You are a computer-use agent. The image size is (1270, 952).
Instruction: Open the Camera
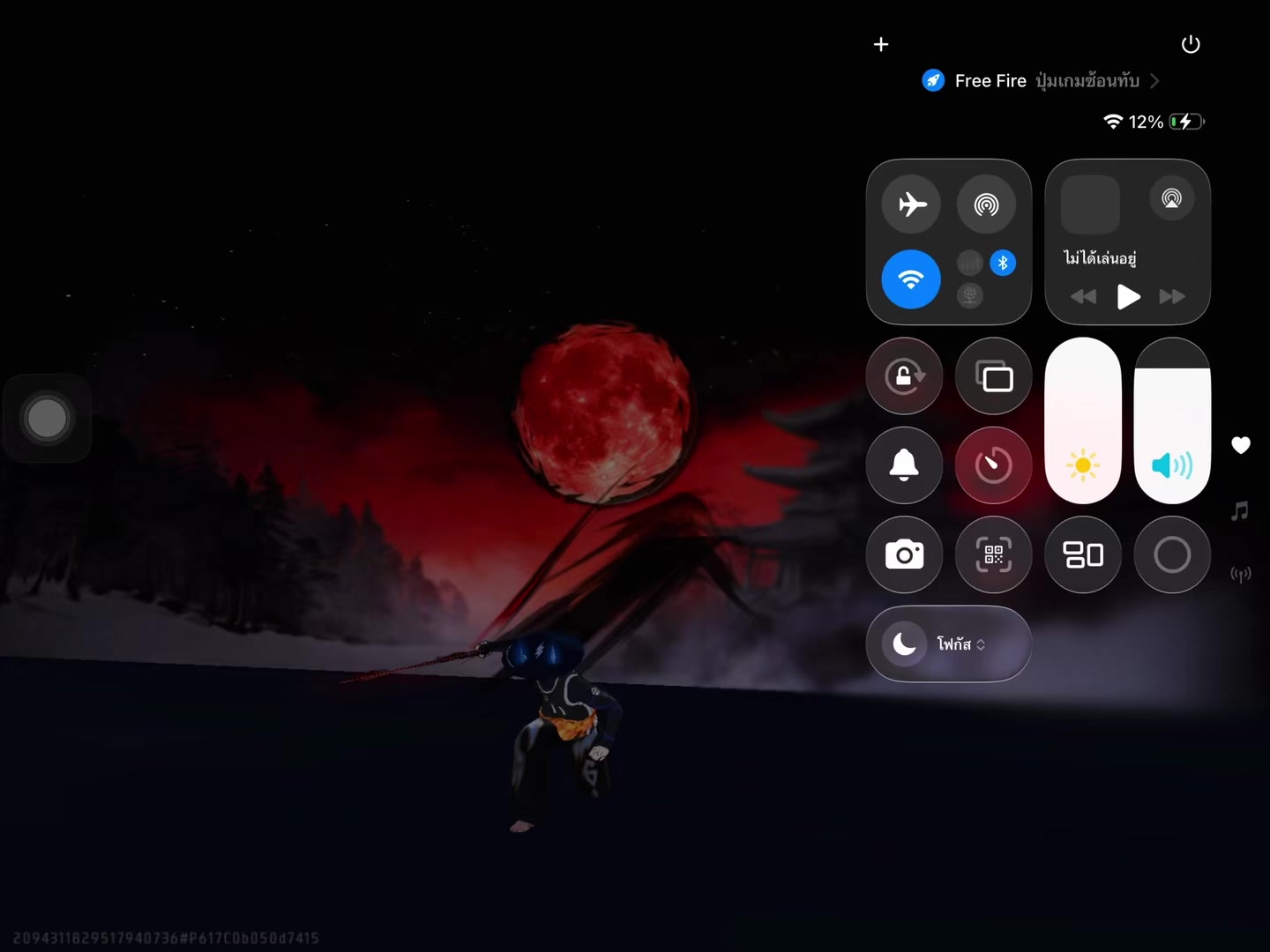pos(905,554)
